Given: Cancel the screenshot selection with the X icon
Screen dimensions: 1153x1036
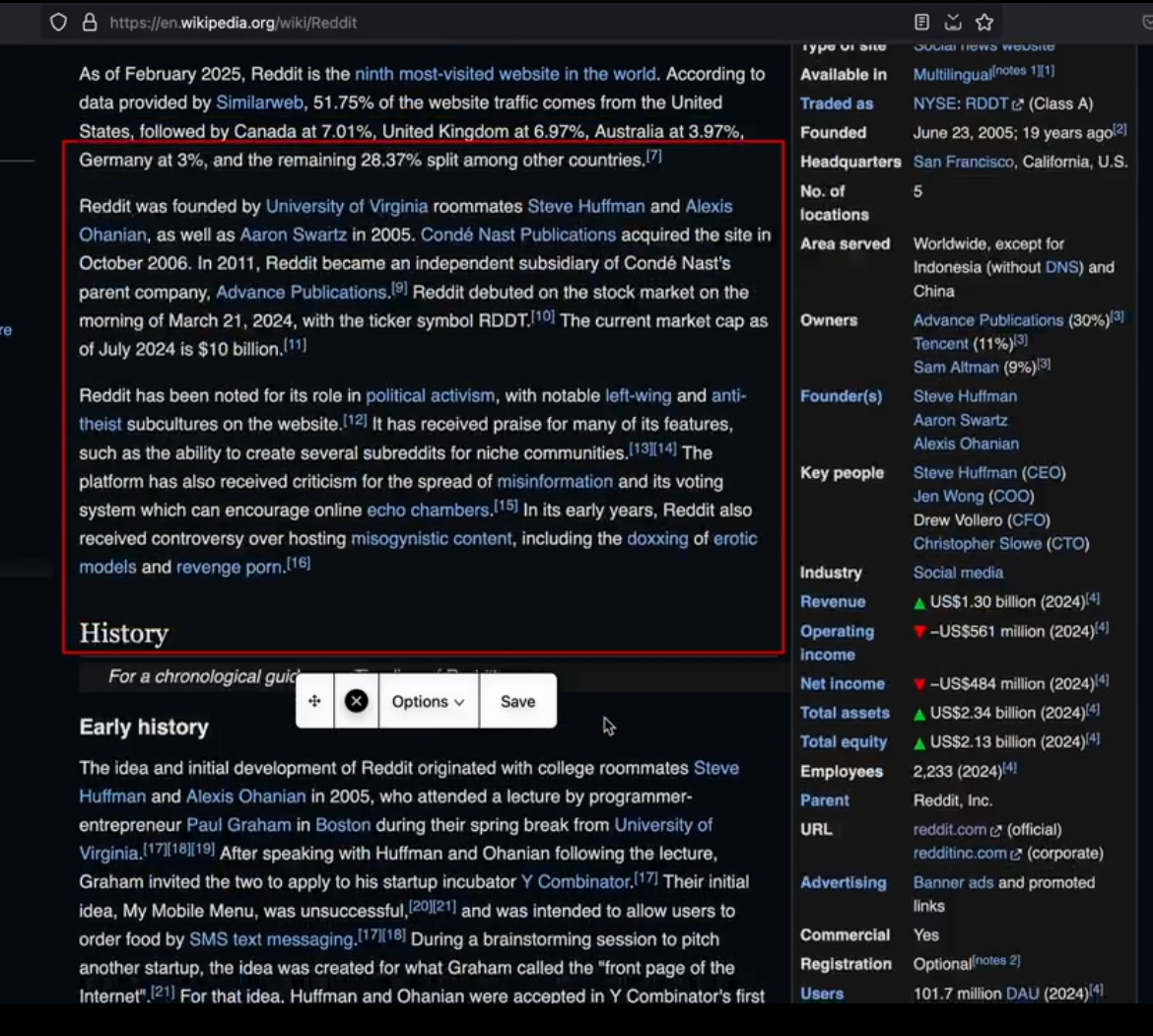Looking at the screenshot, I should (357, 702).
